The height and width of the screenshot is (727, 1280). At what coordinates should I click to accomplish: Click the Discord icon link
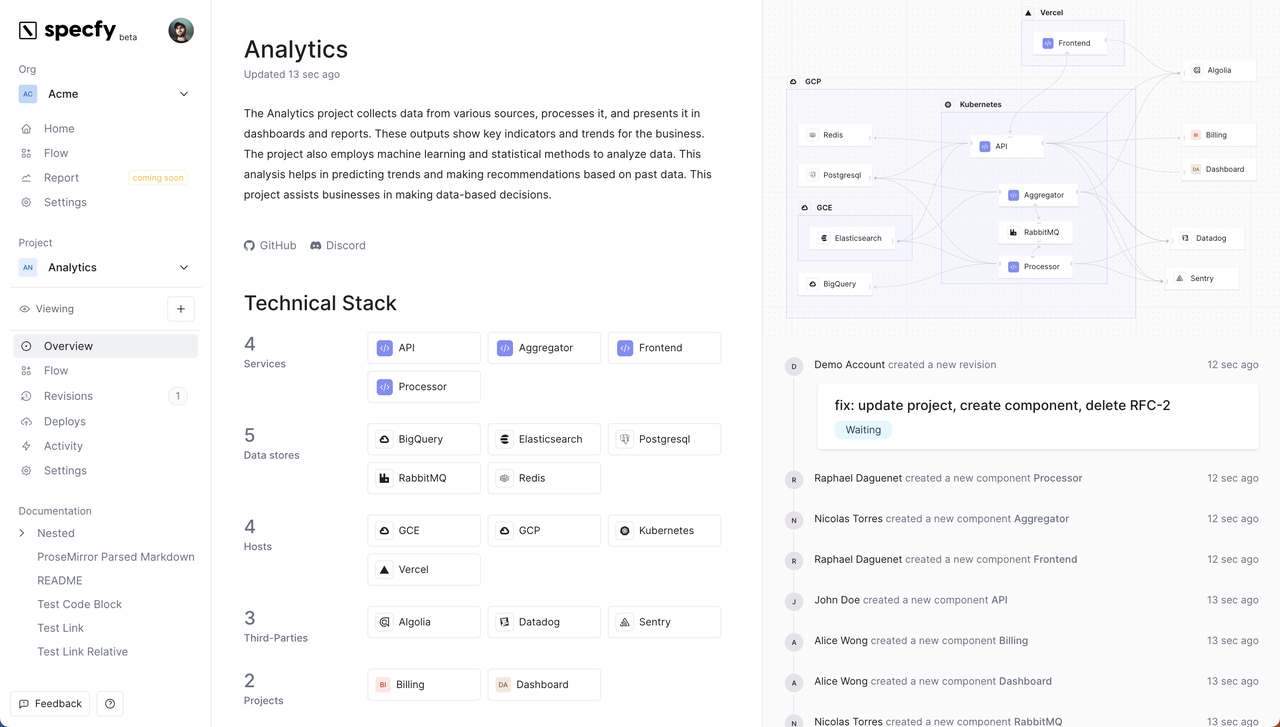[316, 246]
